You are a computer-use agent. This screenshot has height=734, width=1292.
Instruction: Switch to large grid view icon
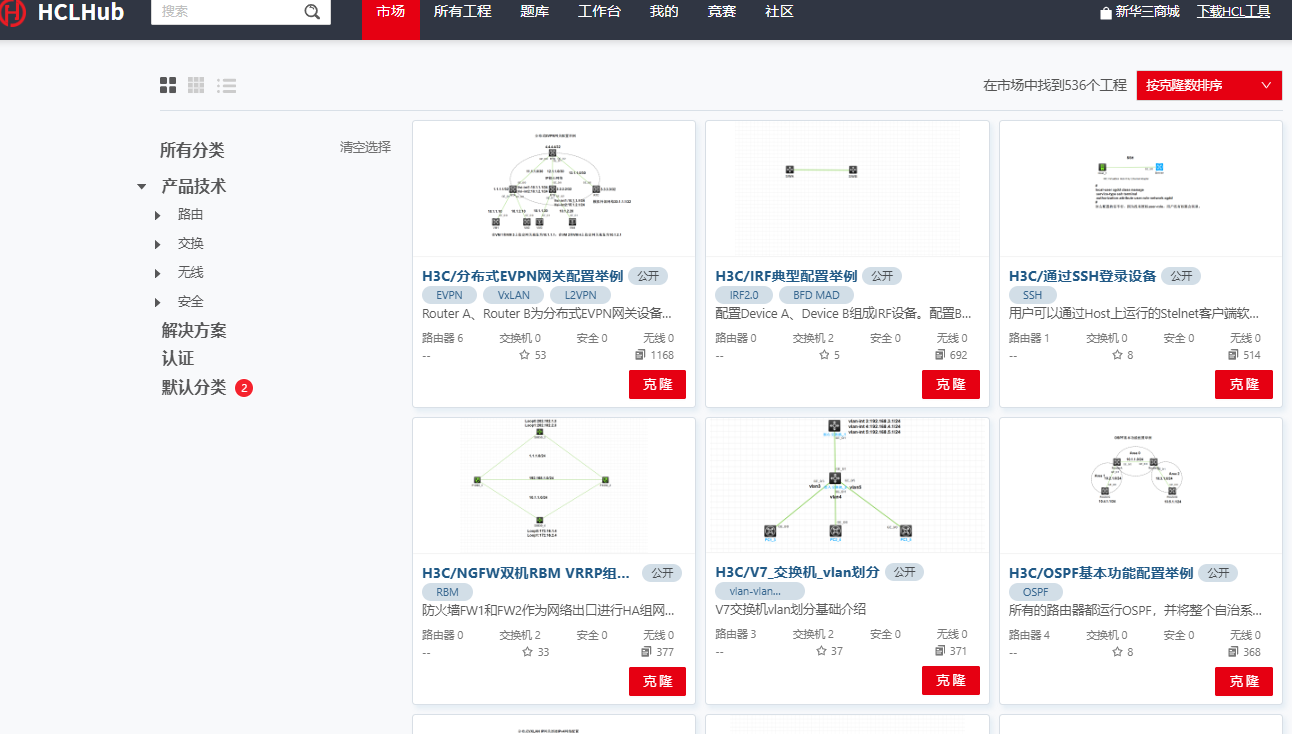tap(168, 86)
